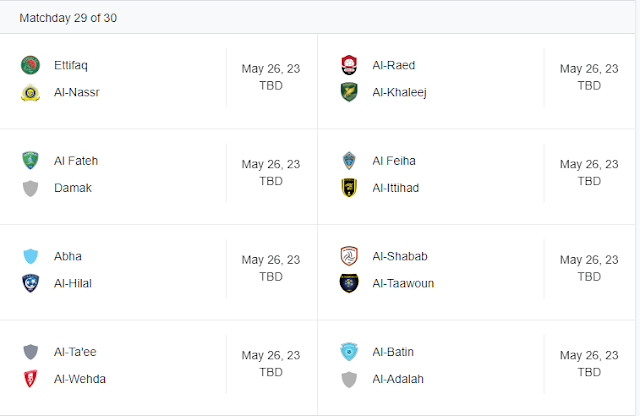Select the Matchday 29 of 30 header
This screenshot has width=640, height=416.
pyautogui.click(x=68, y=18)
